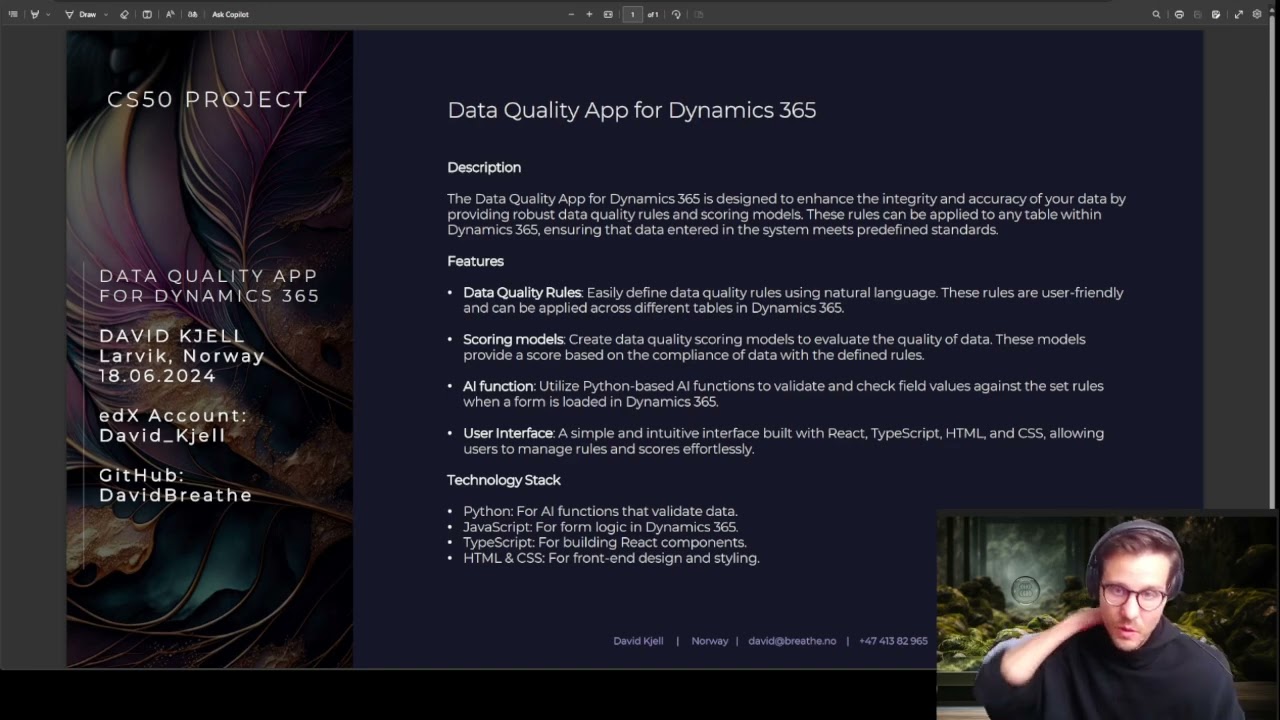Screen dimensions: 1280x720
Task: Click footer text David Kjell
Action: point(638,641)
